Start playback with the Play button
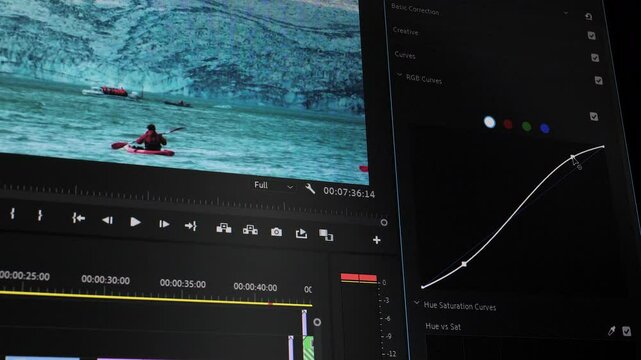Screen dimensions: 641x360 click(x=135, y=222)
